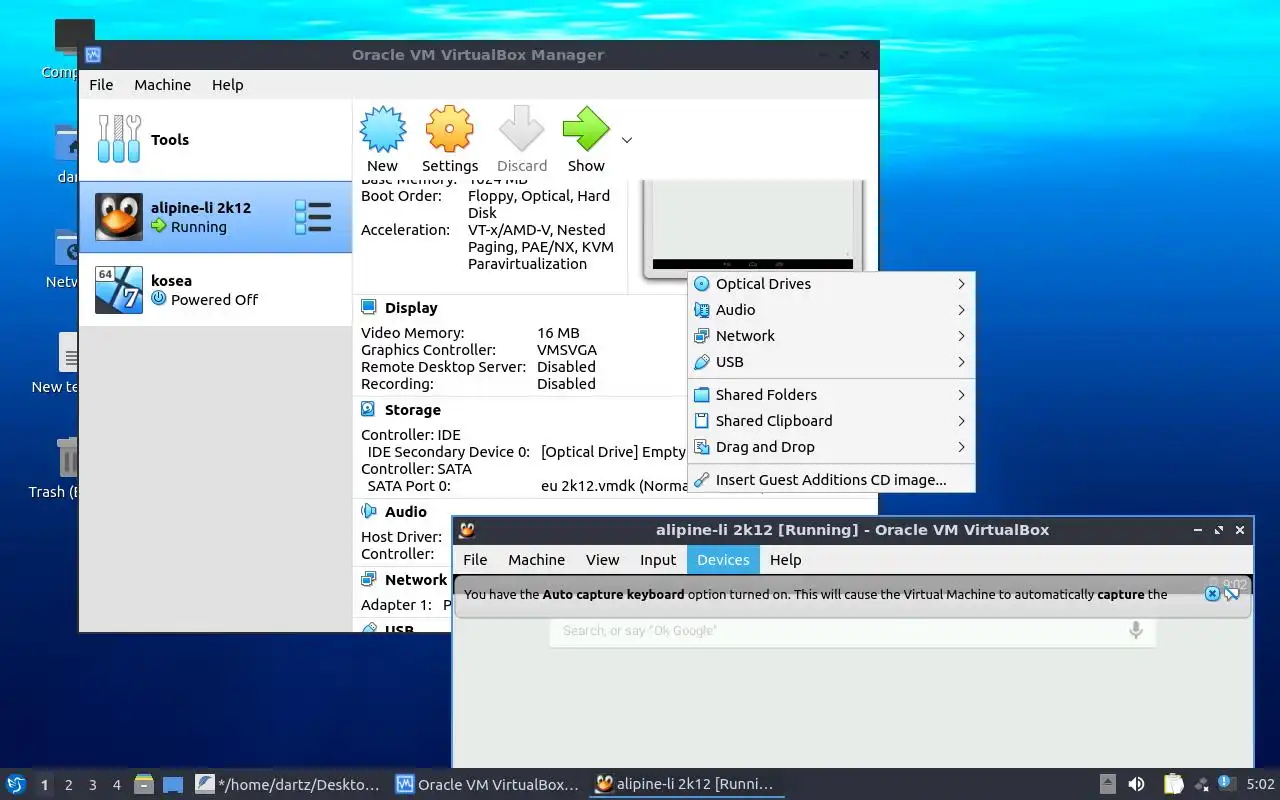Click the Audio speaker icon in Devices menu
This screenshot has width=1280, height=800.
[701, 310]
